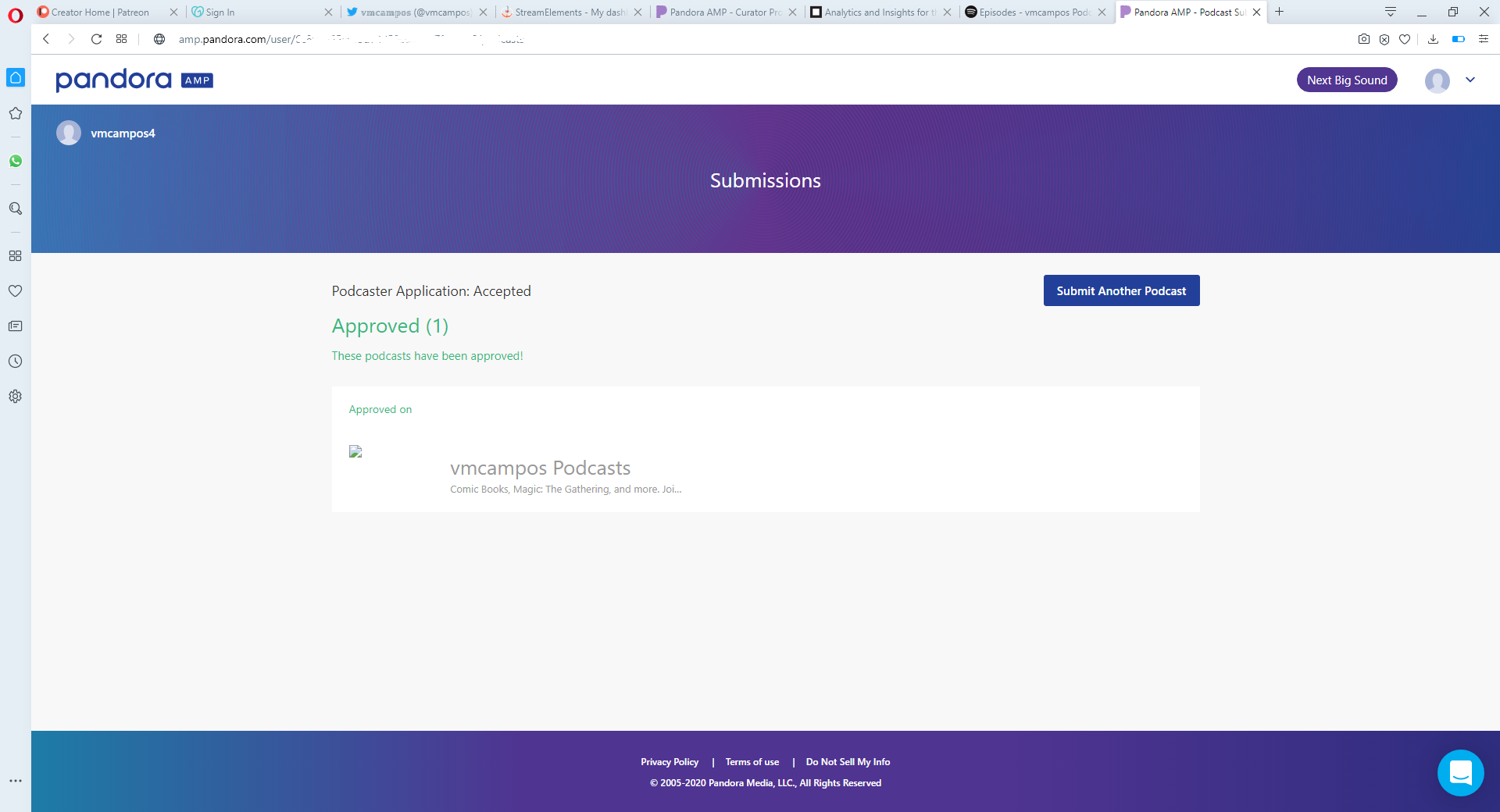This screenshot has height=812, width=1500.
Task: Open WhatsApp from the sidebar
Action: coord(16,162)
